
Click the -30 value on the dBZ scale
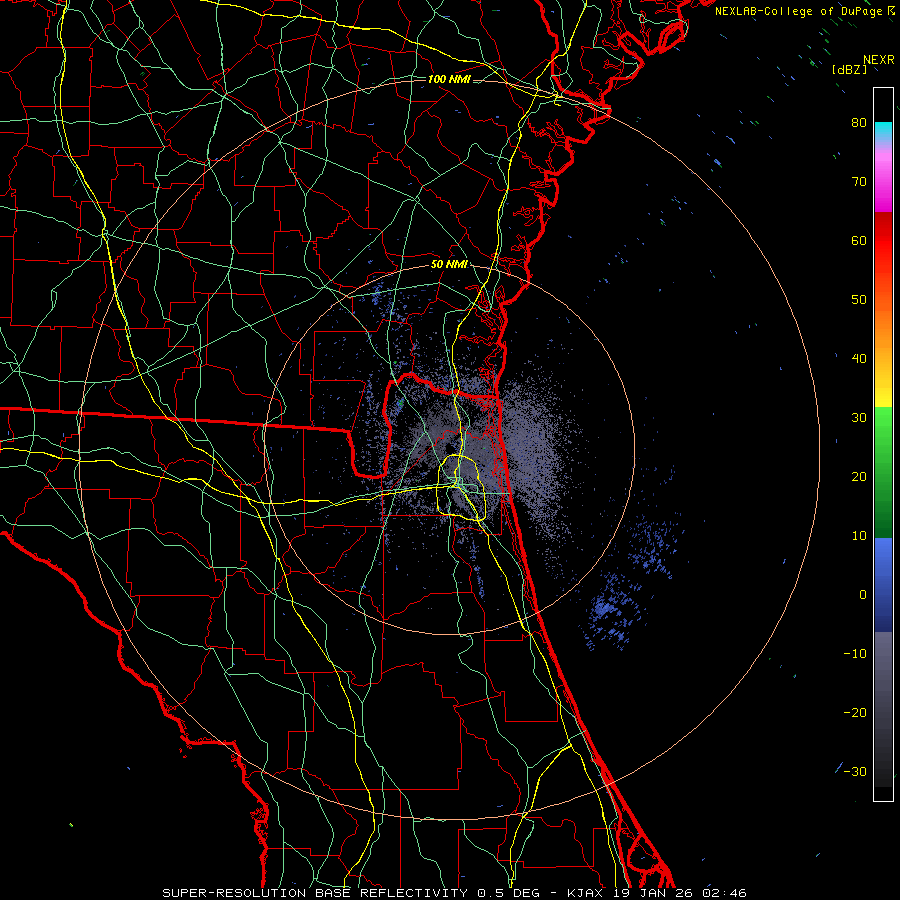pos(855,772)
